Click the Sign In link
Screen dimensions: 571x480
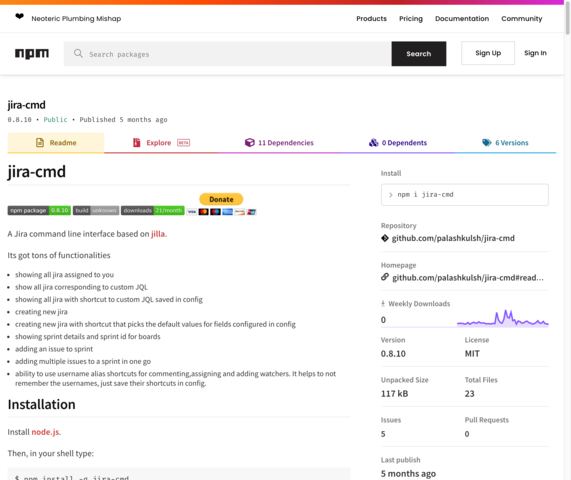(x=535, y=53)
